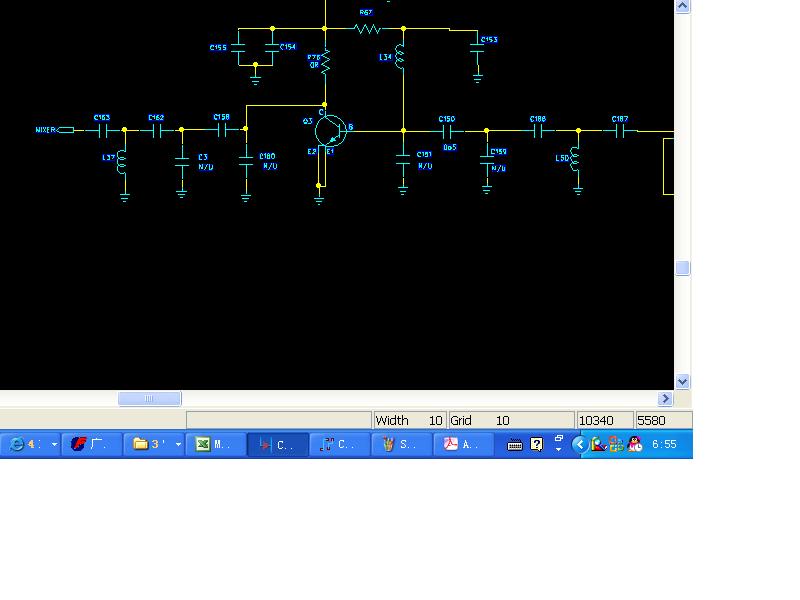The width and height of the screenshot is (800, 600).
Task: Select inductor L50
Action: [575, 158]
